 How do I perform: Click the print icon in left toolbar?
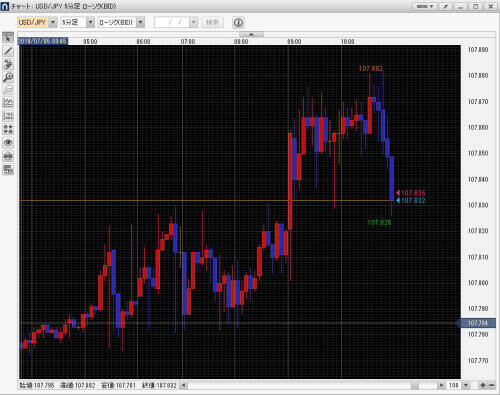pos(8,156)
